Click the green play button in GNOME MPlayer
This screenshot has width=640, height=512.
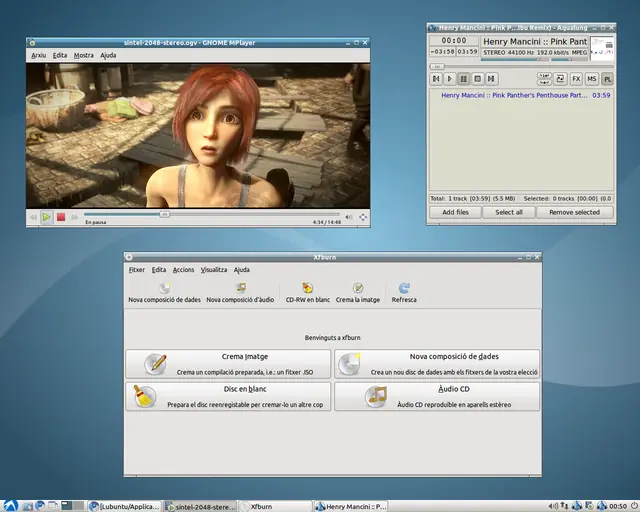coord(47,217)
